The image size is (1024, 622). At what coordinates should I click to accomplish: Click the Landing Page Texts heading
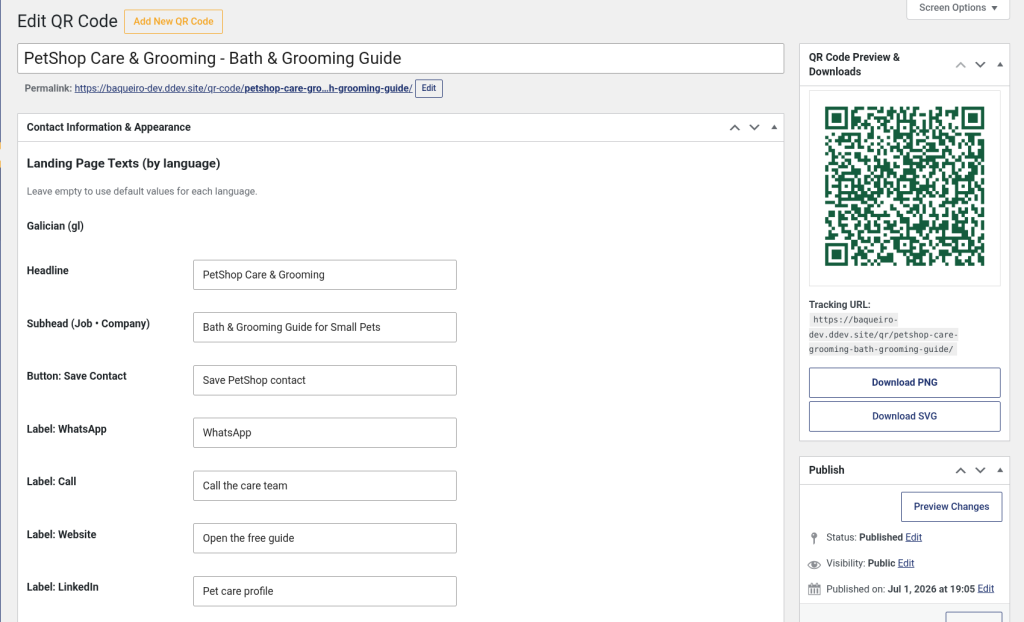pyautogui.click(x=123, y=163)
